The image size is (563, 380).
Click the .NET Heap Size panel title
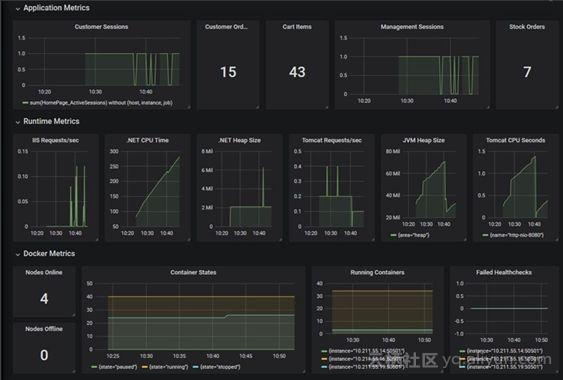point(239,140)
